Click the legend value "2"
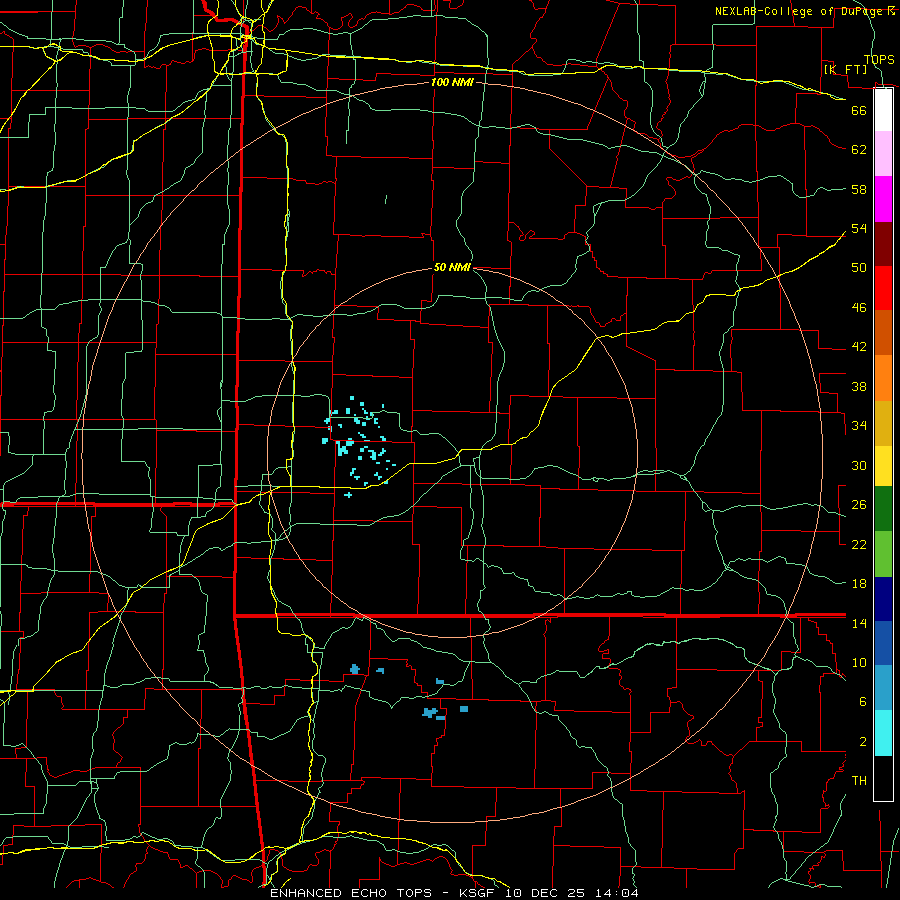The width and height of the screenshot is (900, 900). (x=862, y=741)
